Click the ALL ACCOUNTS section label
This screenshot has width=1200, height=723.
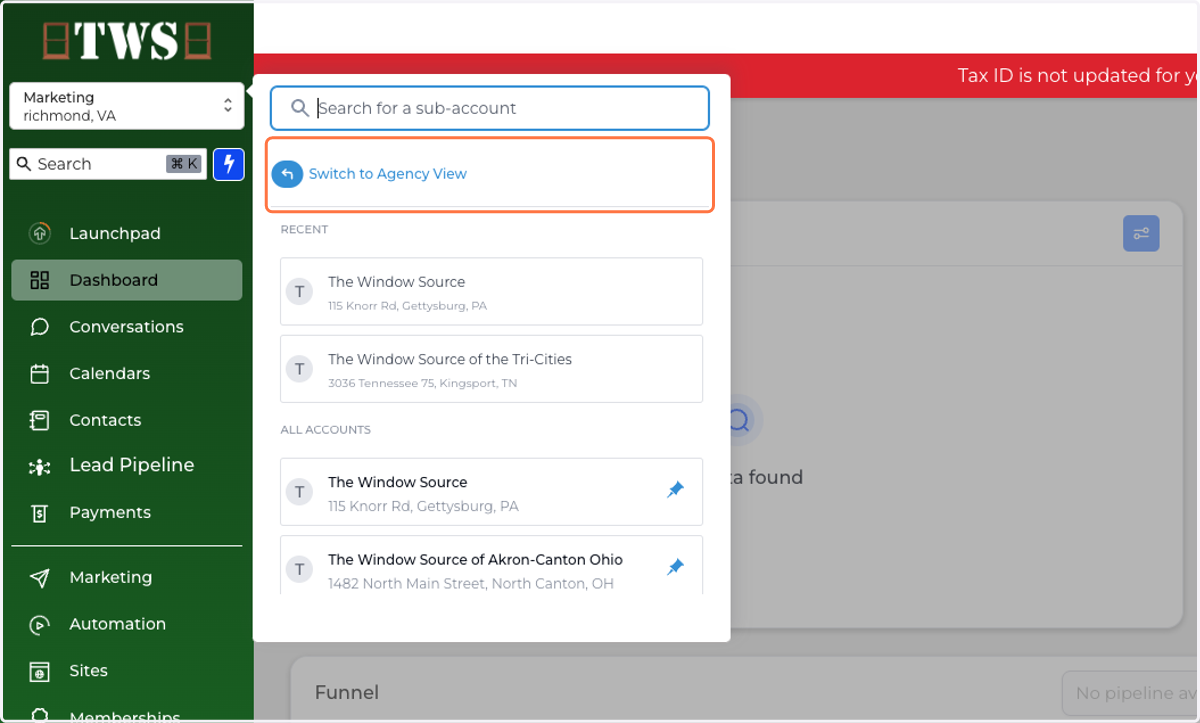[326, 430]
